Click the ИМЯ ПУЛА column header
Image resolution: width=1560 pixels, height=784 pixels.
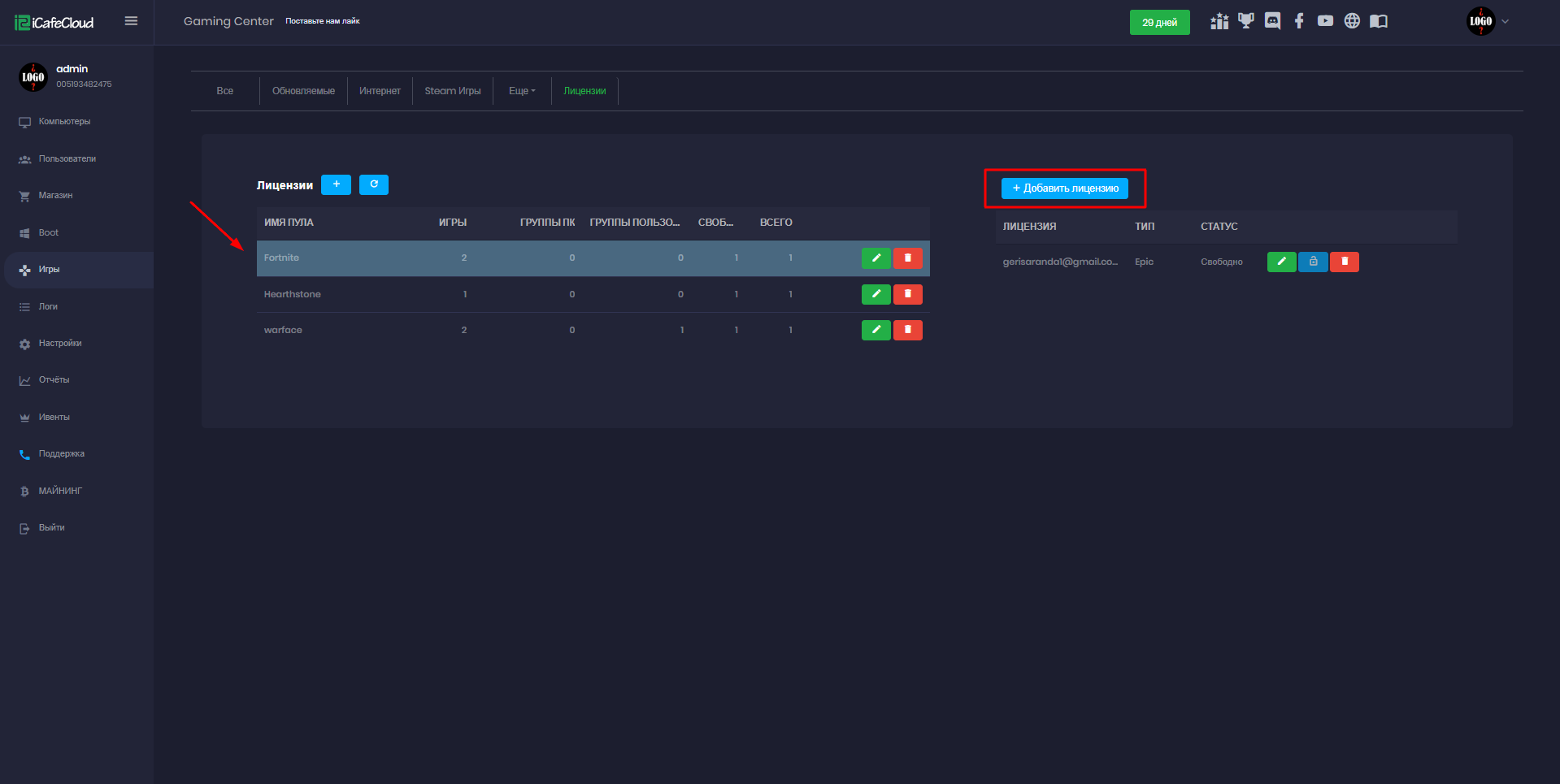(289, 223)
